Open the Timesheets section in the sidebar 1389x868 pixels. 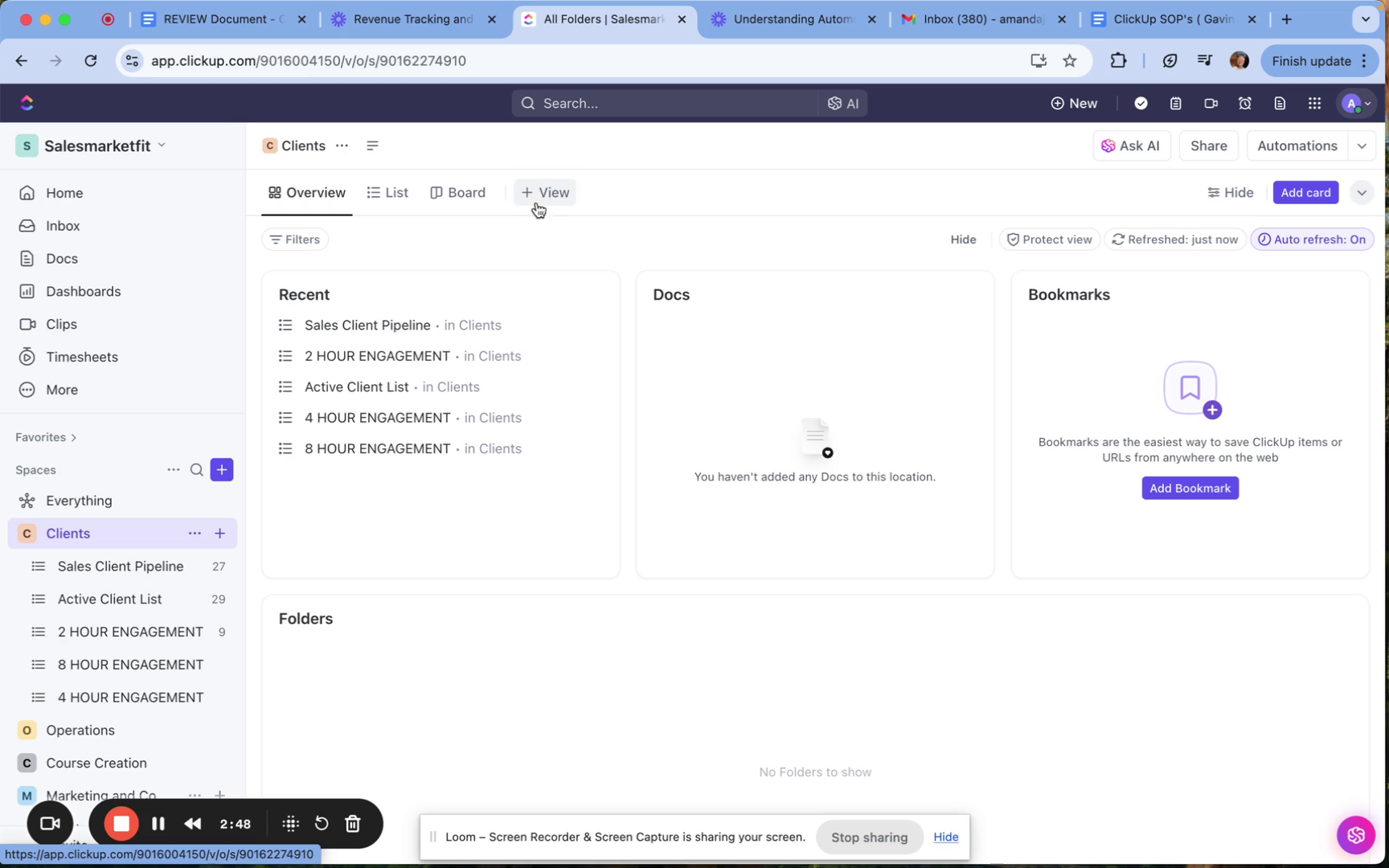click(x=80, y=357)
